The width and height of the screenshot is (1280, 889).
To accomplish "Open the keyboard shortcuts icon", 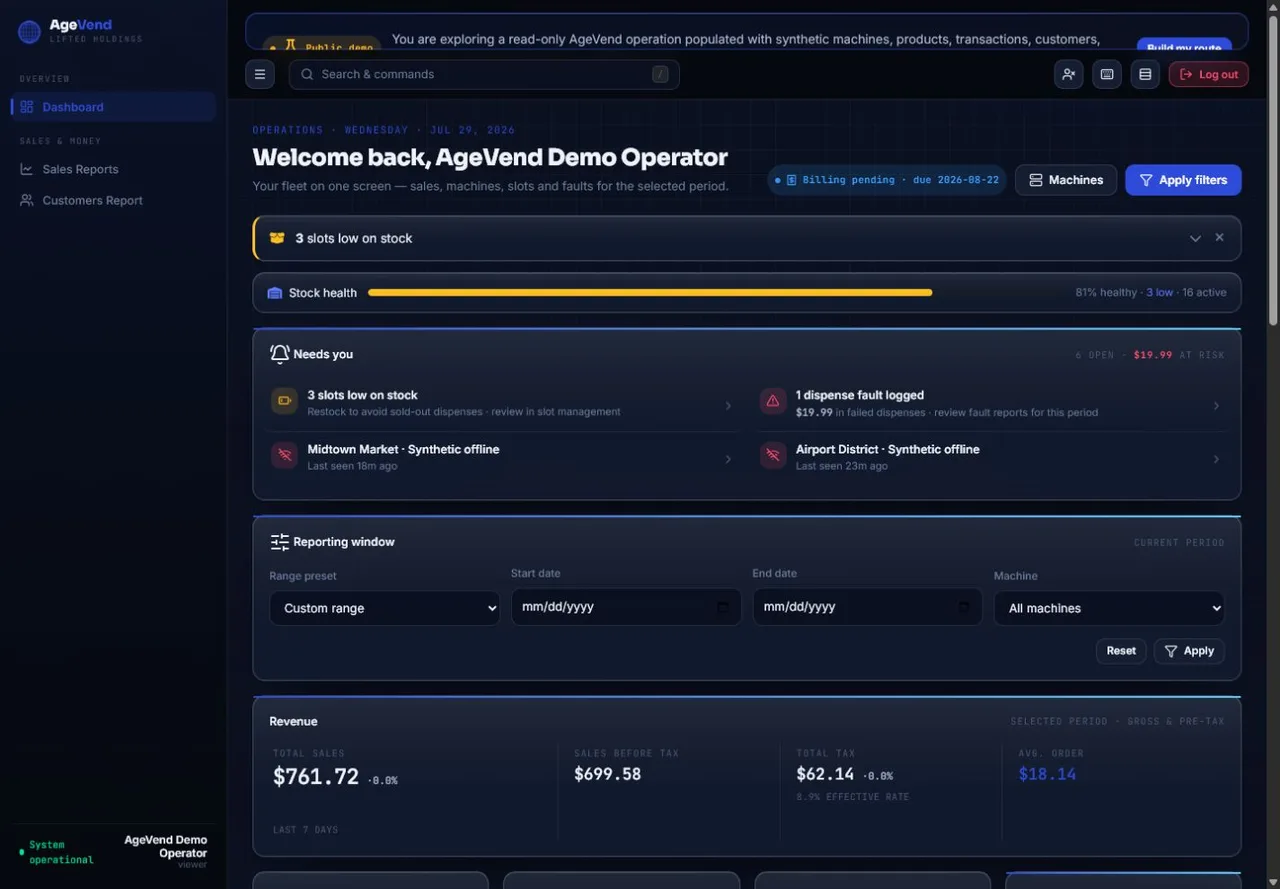I will 1107,74.
